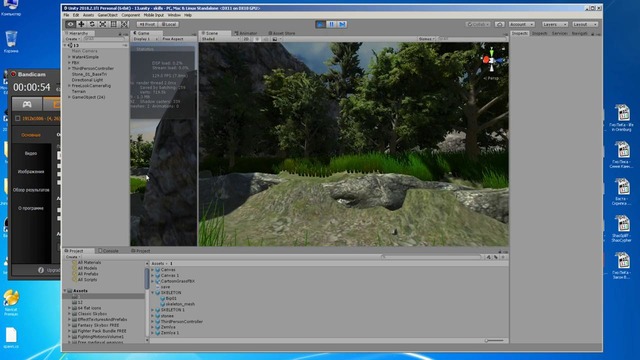
Task: Select Bandicam game recording mode gamepad
Action: (x=27, y=104)
